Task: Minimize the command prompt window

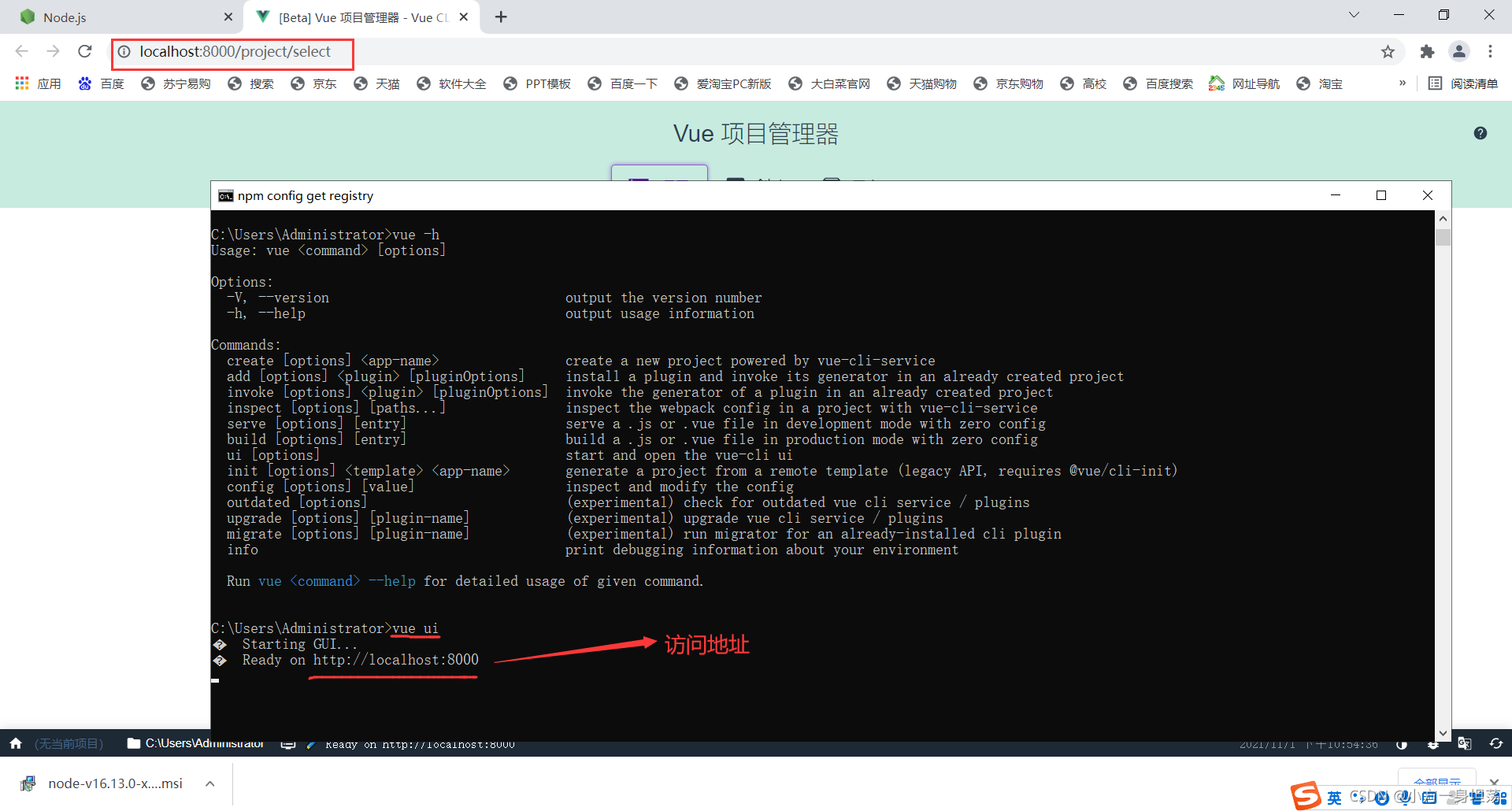Action: [1336, 195]
